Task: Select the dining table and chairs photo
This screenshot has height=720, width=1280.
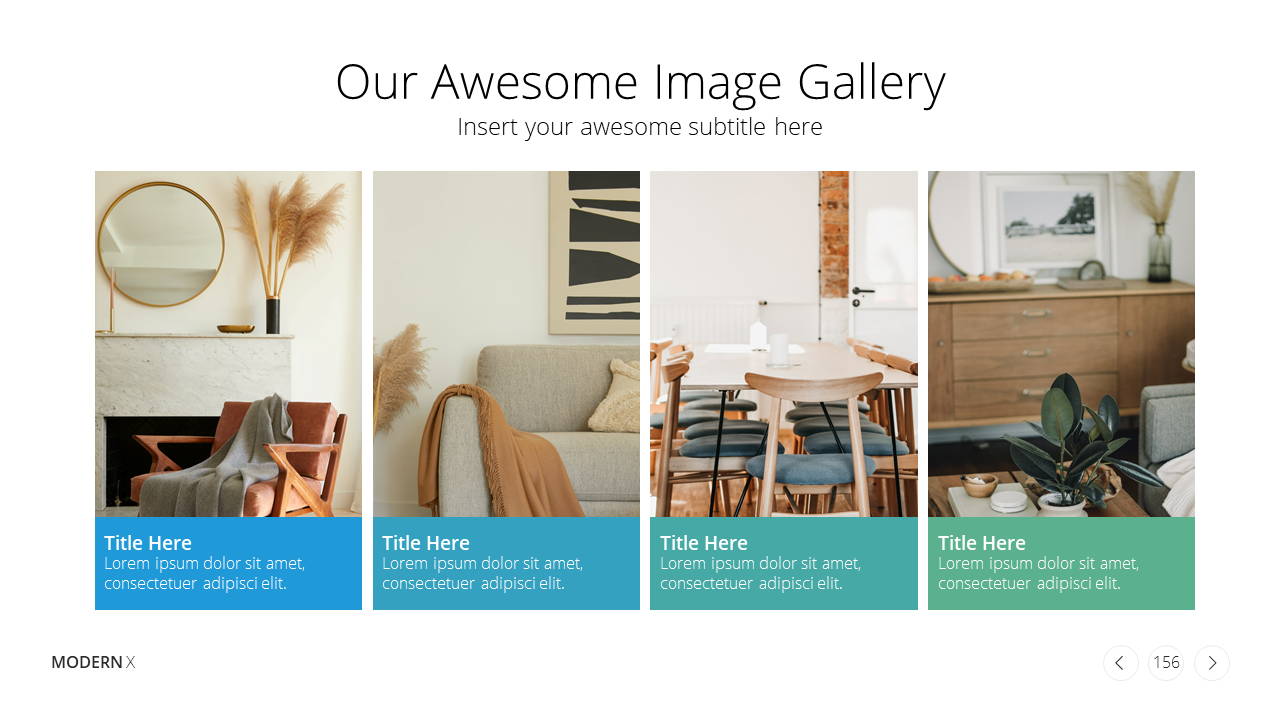Action: pos(784,344)
